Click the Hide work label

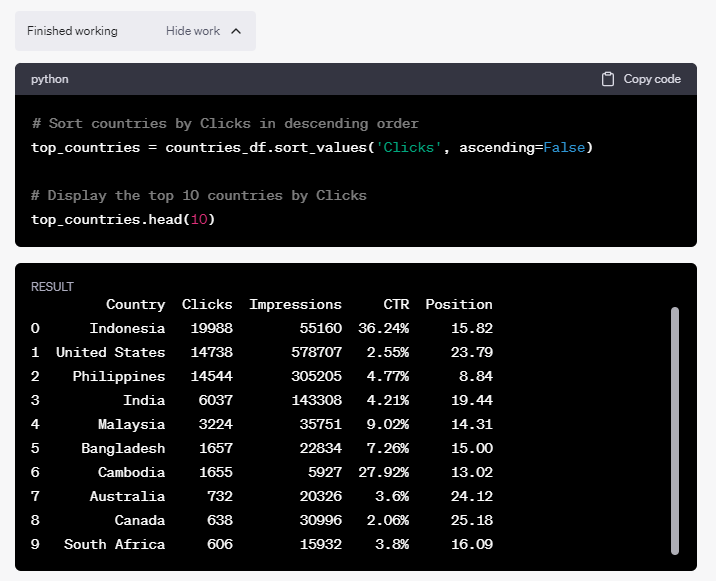(193, 31)
